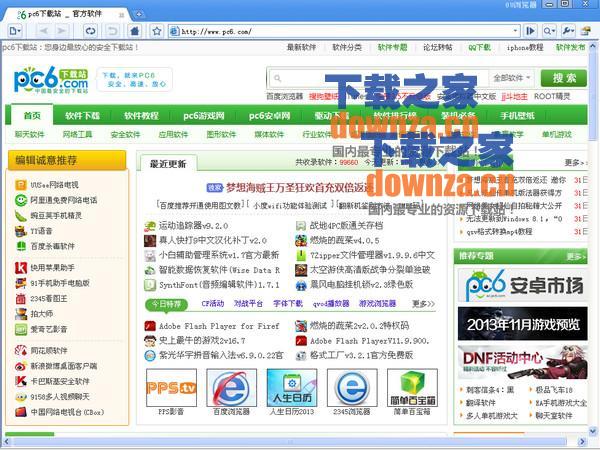Close the pc6下载站 tab
Image resolution: width=600 pixels, height=450 pixels.
coord(121,15)
